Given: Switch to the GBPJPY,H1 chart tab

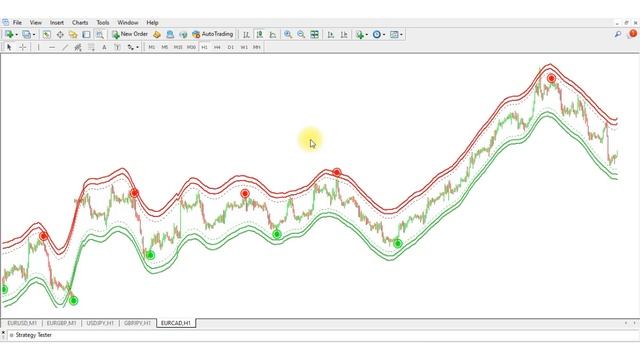Looking at the screenshot, I should click(138, 323).
